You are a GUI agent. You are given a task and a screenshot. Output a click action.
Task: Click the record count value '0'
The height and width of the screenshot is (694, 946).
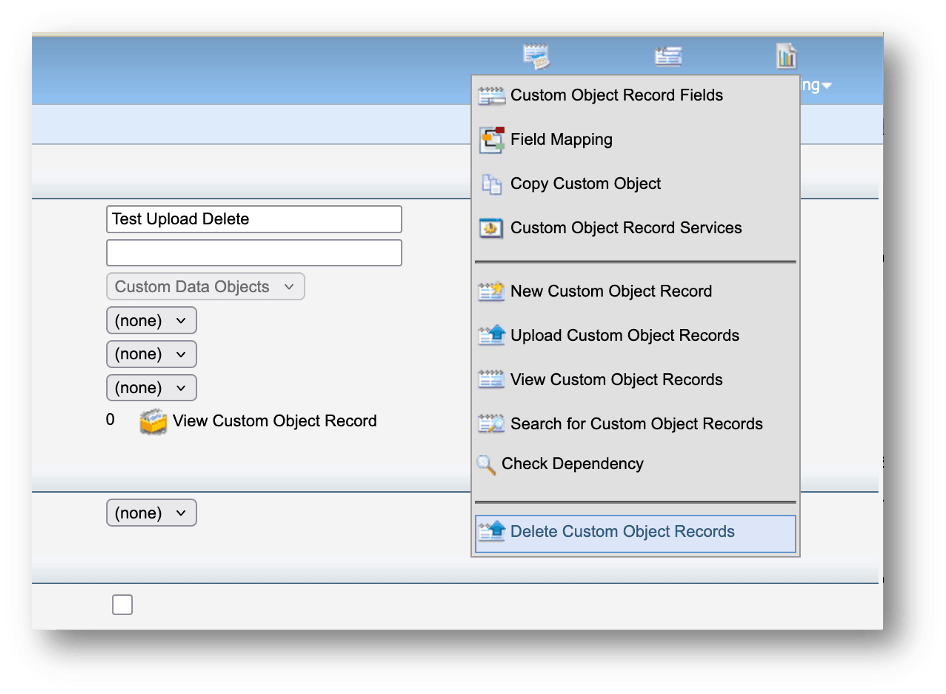[x=110, y=420]
